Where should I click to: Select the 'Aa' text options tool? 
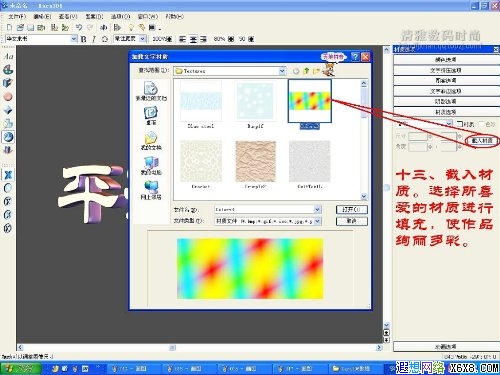(x=8, y=57)
